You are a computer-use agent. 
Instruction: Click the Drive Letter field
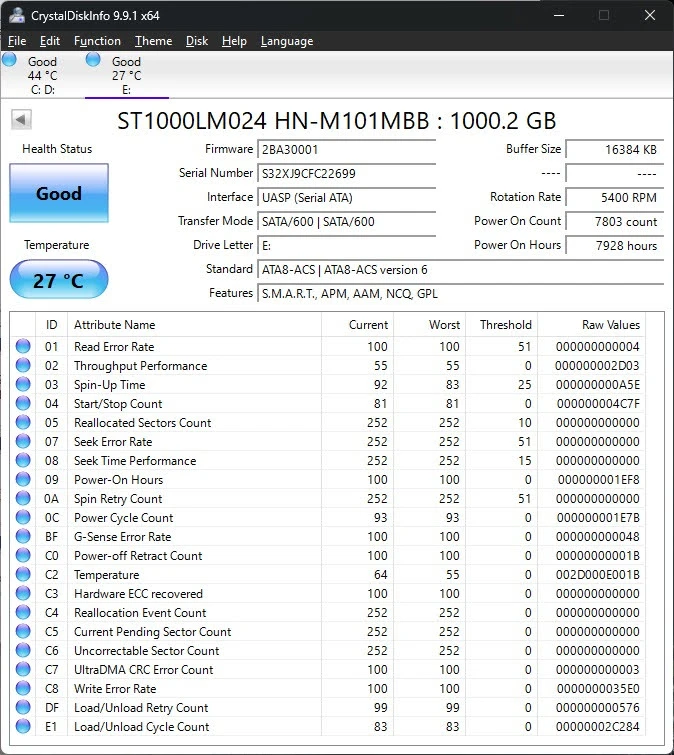coord(347,246)
